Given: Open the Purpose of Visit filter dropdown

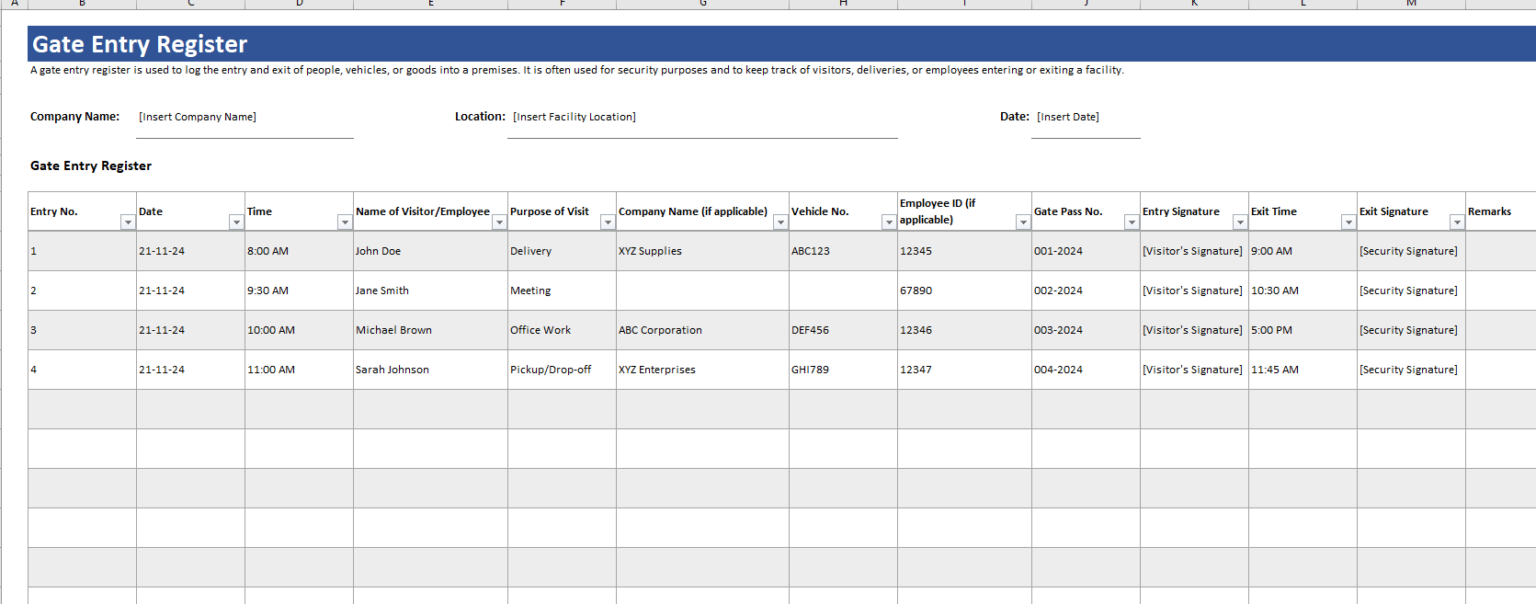Looking at the screenshot, I should (x=608, y=221).
